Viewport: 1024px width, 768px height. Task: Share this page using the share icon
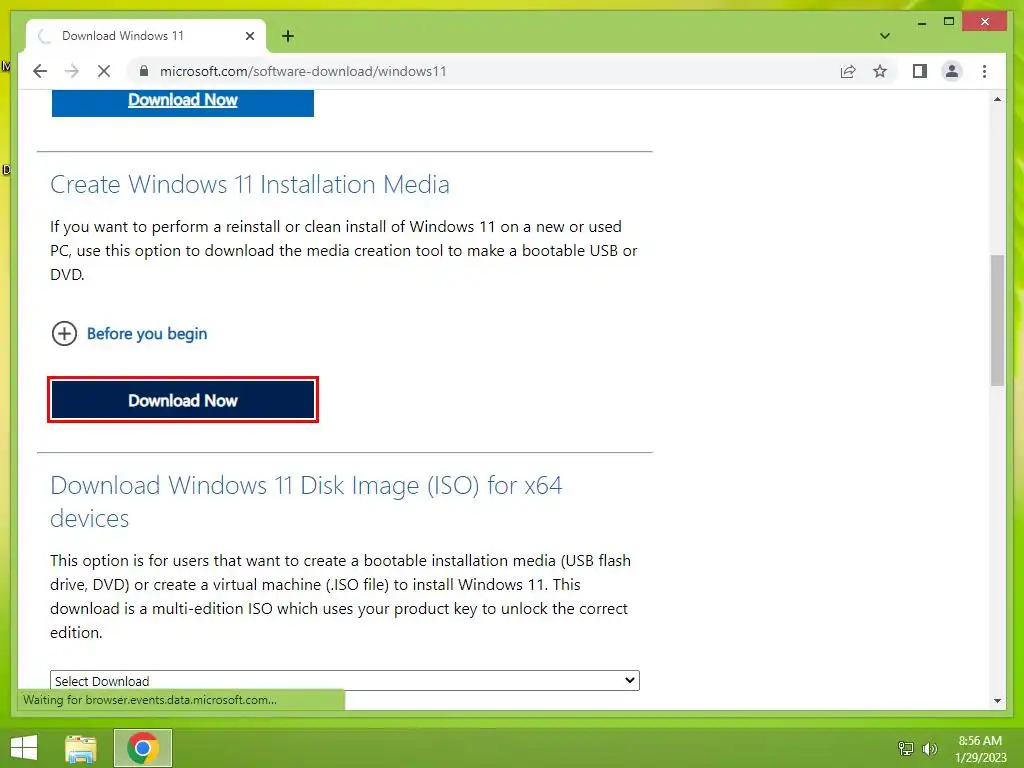click(848, 71)
